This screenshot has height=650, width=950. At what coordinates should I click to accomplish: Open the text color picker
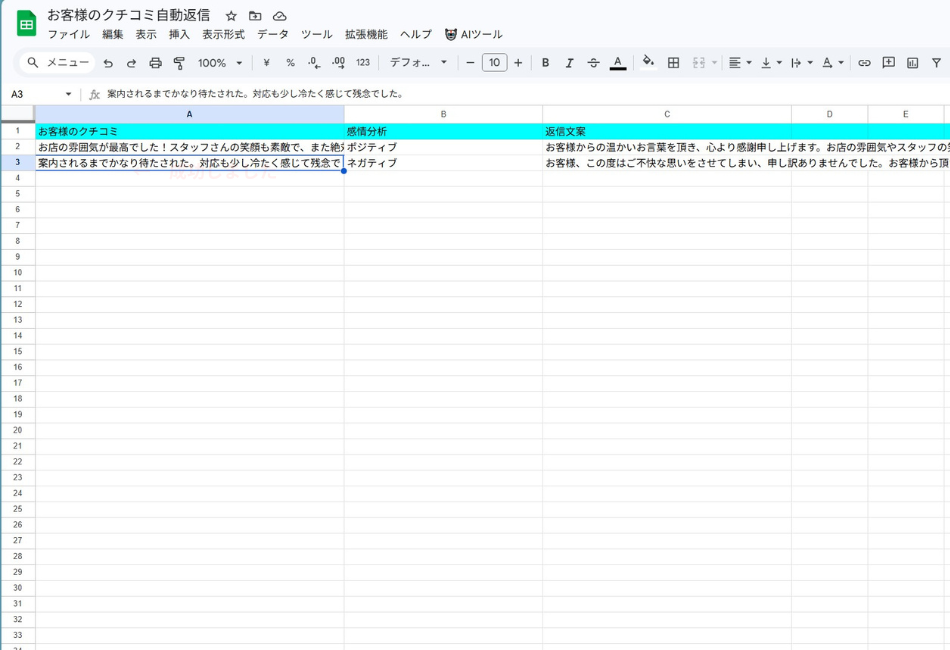pyautogui.click(x=618, y=63)
